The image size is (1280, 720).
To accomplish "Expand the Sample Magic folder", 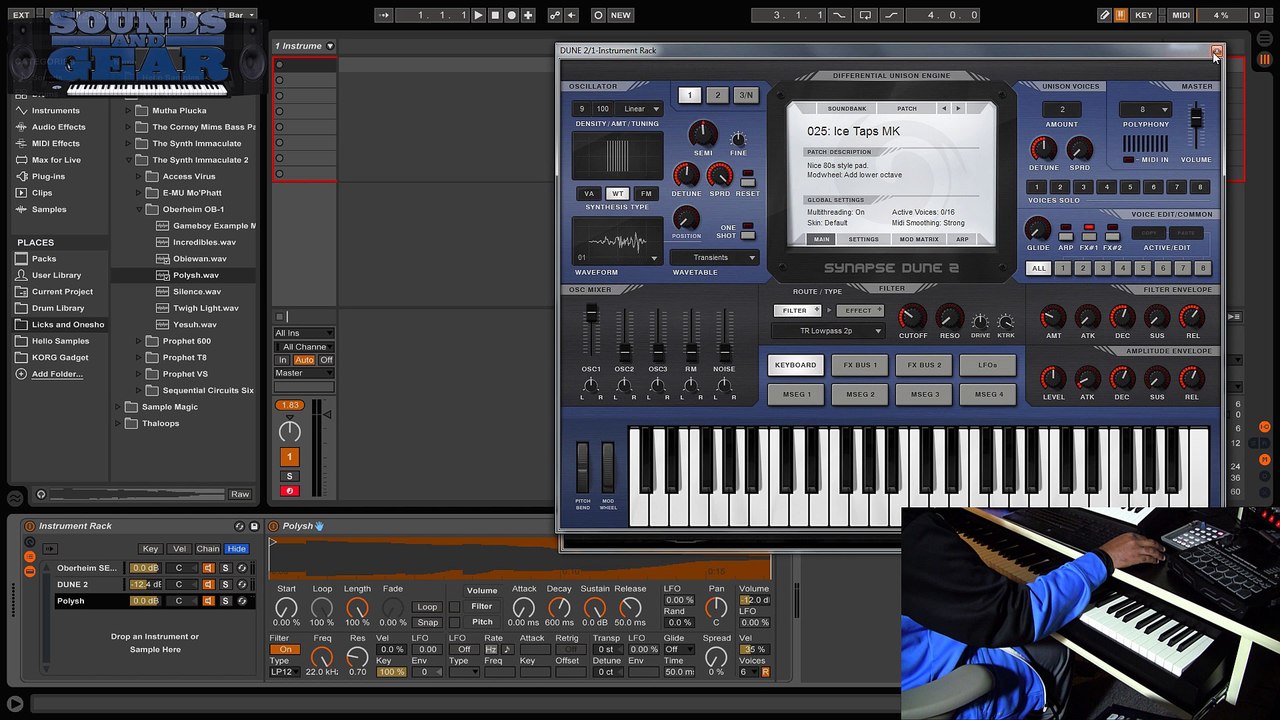I will click(x=118, y=407).
